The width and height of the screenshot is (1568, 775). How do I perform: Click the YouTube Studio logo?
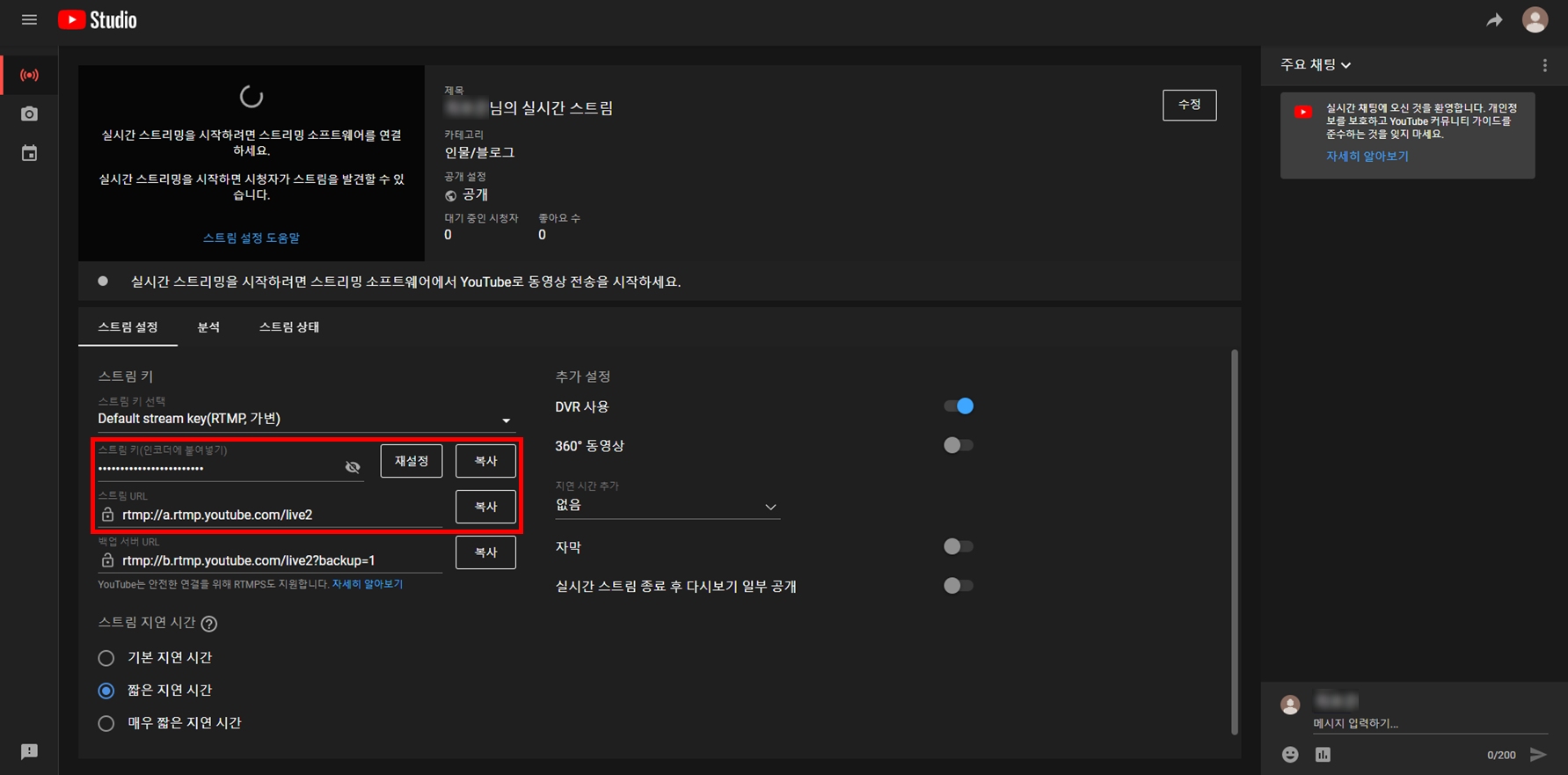pos(98,19)
